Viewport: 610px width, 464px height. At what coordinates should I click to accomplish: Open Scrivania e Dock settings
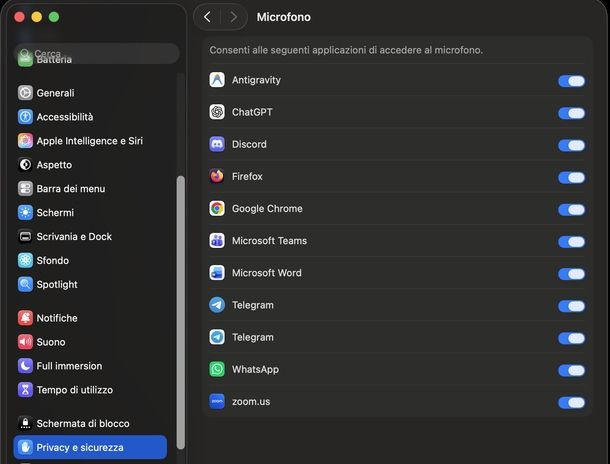point(91,236)
